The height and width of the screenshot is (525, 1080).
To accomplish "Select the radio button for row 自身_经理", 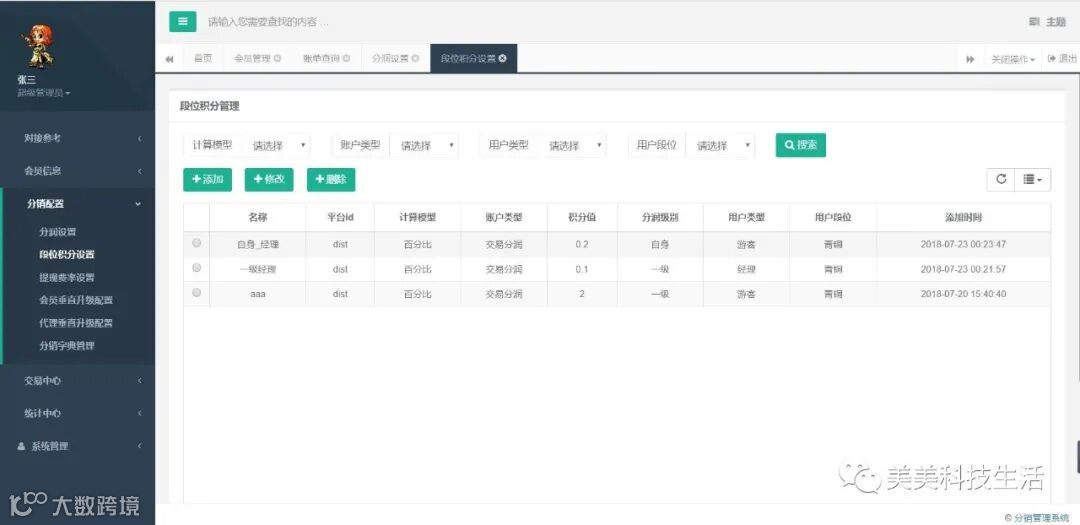I will 197,243.
